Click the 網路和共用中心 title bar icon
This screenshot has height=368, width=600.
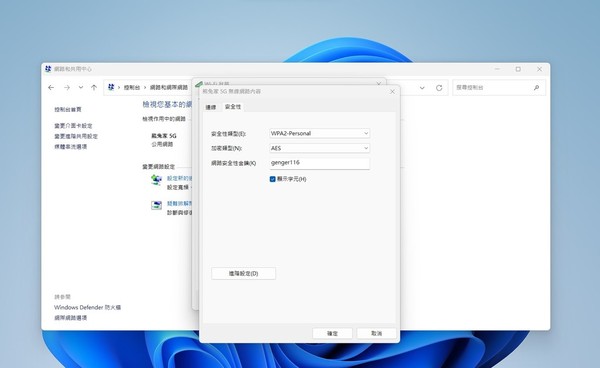coord(48,69)
